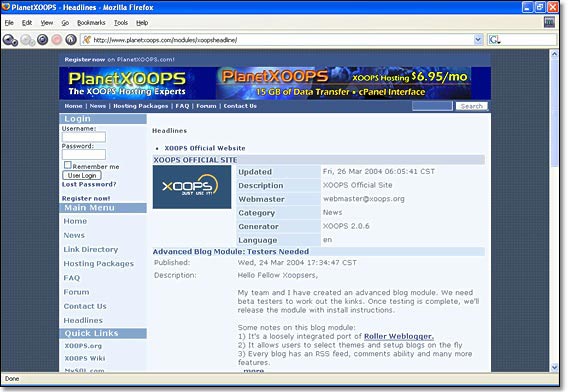Open Home in the top navigation bar

pos(73,106)
